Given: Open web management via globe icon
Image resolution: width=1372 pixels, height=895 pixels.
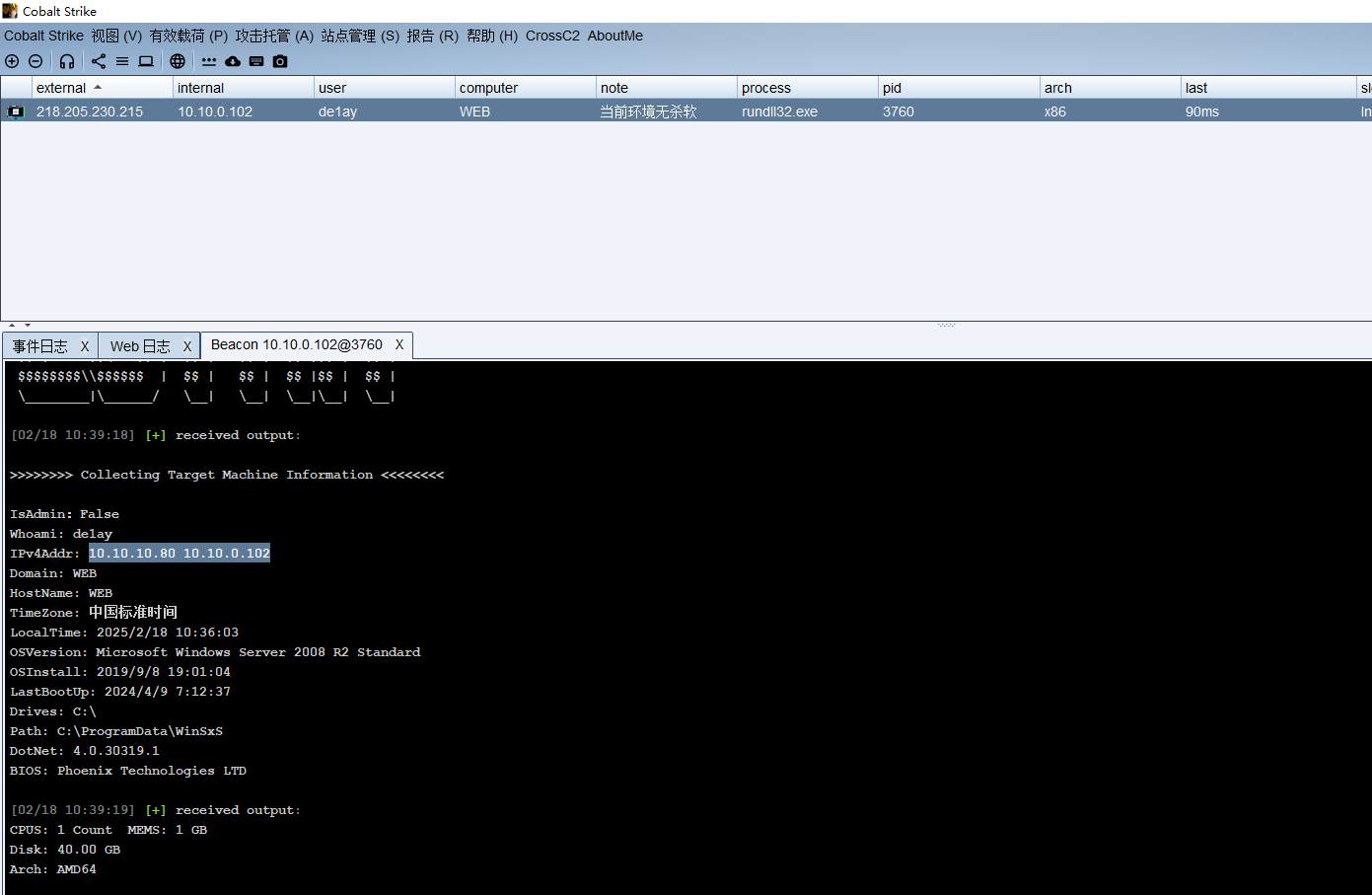Looking at the screenshot, I should [x=178, y=61].
